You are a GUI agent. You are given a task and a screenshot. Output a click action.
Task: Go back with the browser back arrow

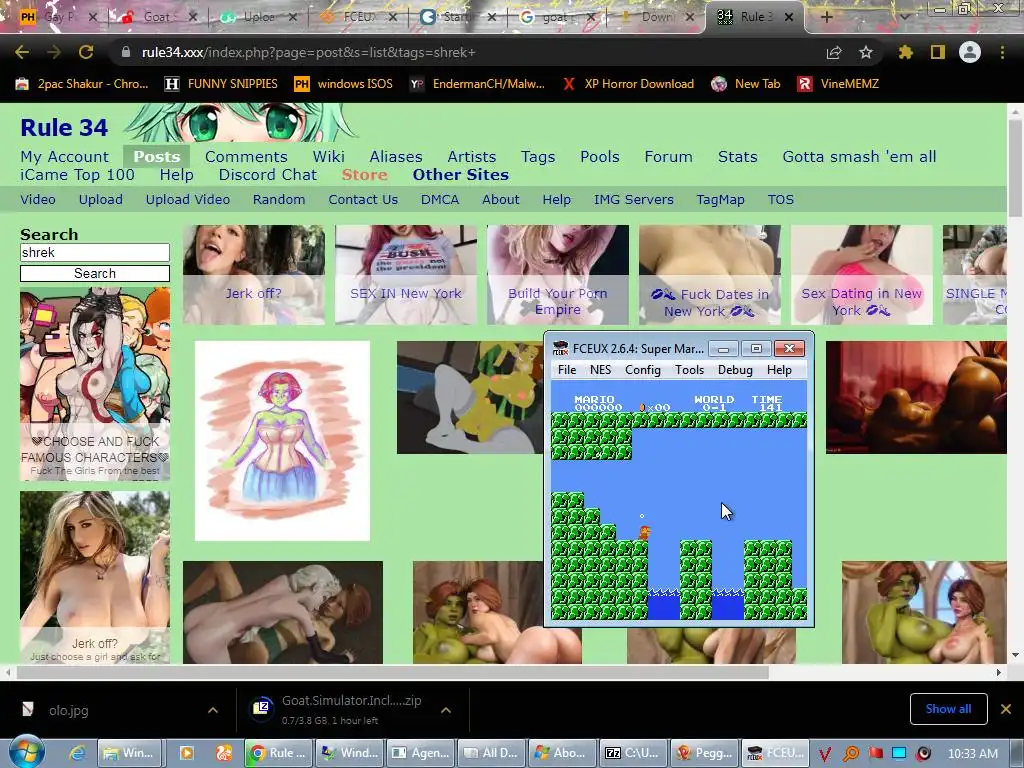[x=22, y=52]
